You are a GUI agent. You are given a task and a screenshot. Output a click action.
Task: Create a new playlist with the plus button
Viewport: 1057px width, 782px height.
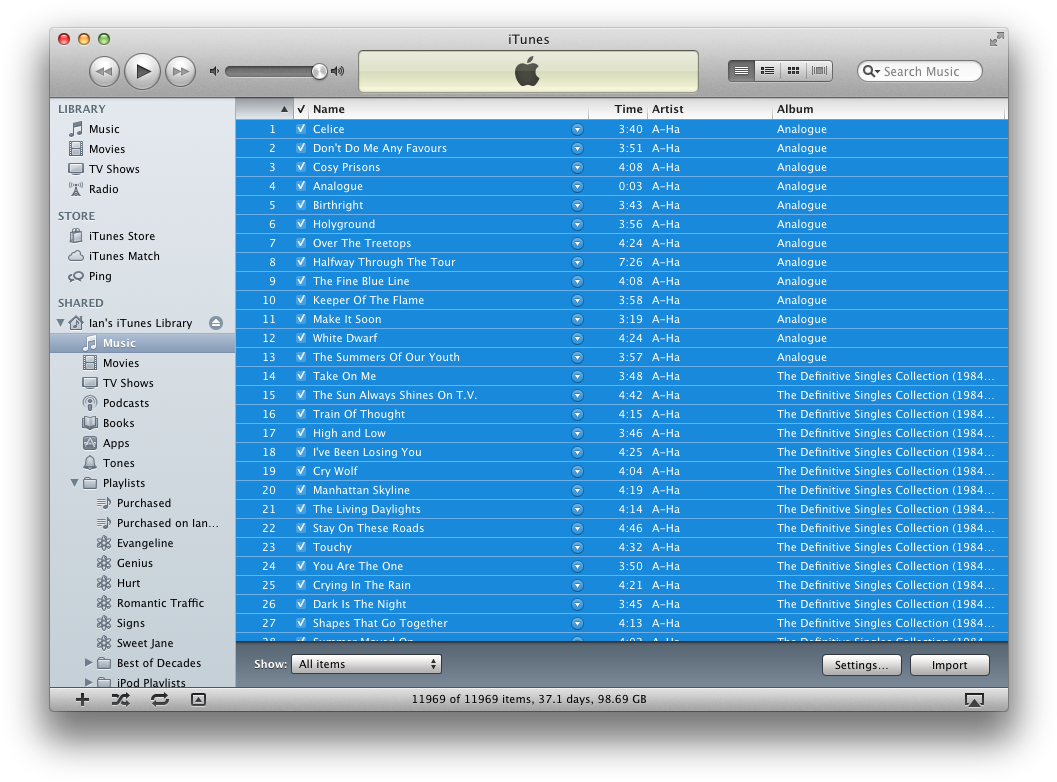pos(82,699)
